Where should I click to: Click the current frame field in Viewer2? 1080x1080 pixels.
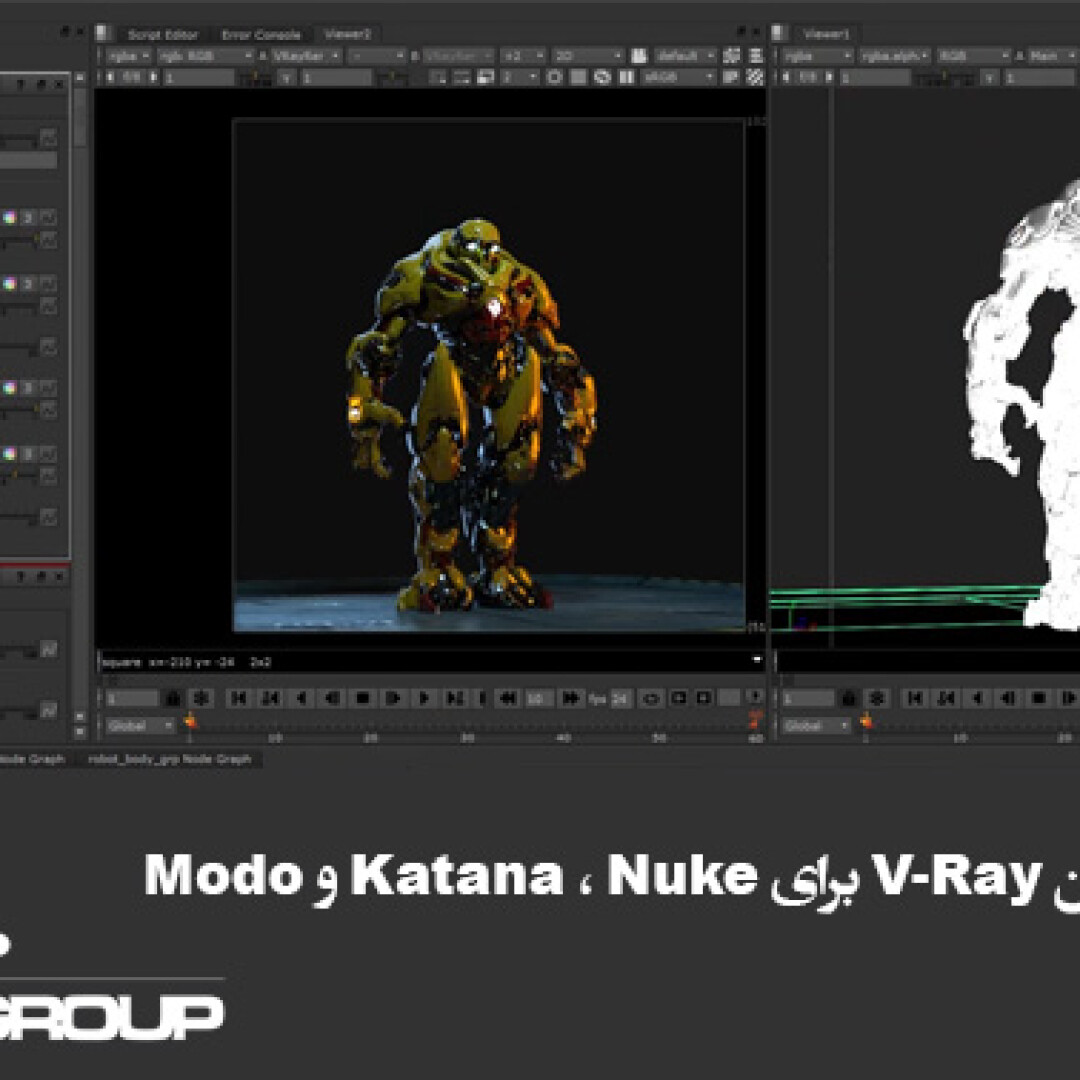pos(132,698)
